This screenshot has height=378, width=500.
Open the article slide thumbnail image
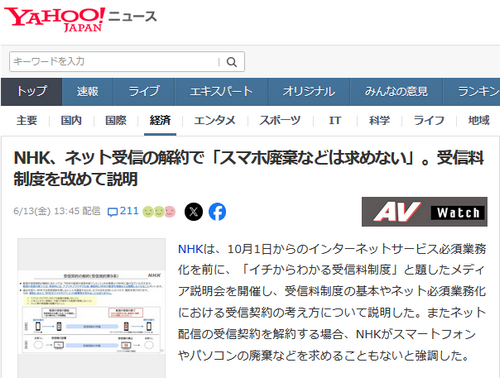point(92,308)
